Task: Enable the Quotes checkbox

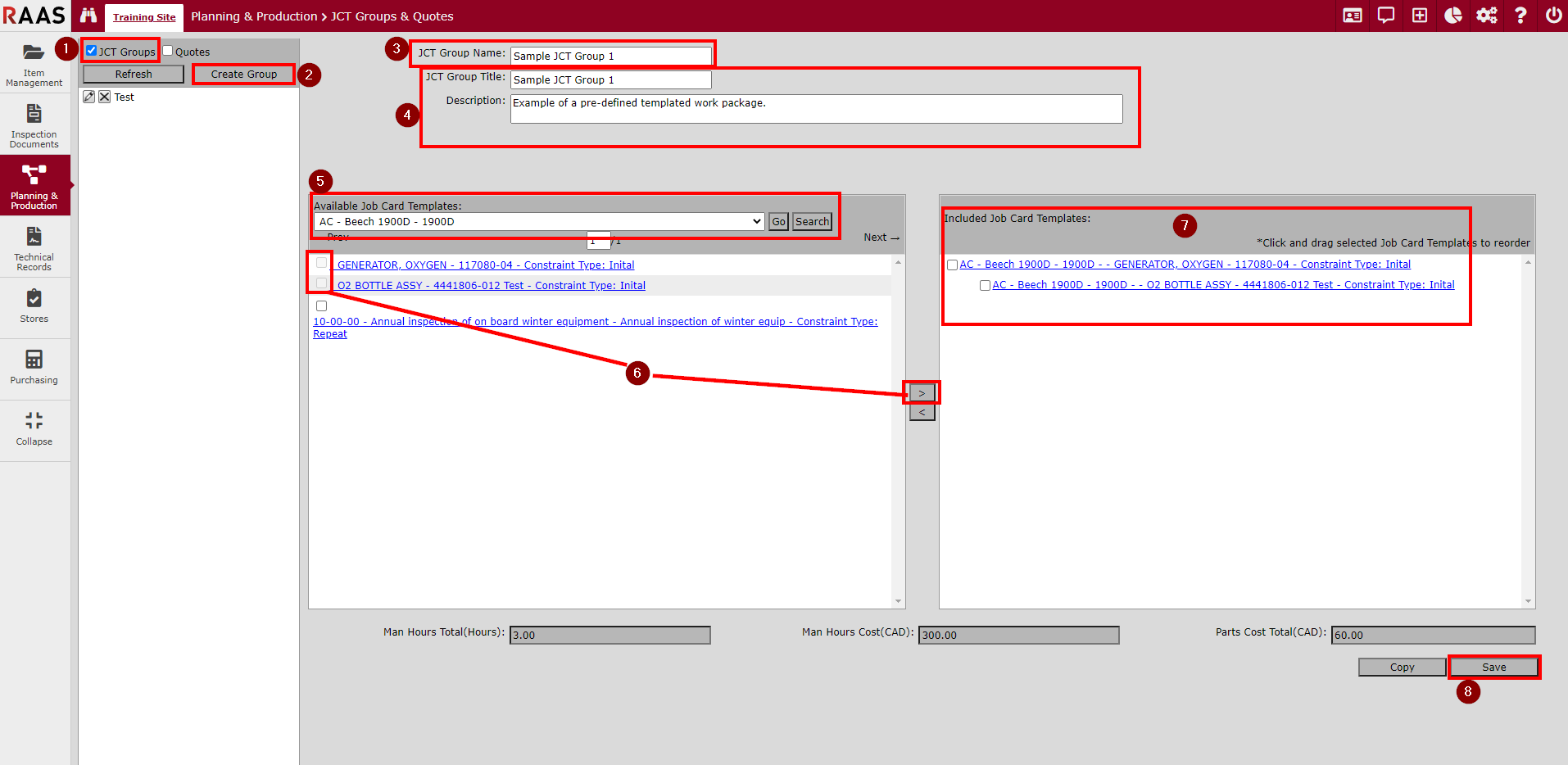Action: [168, 51]
